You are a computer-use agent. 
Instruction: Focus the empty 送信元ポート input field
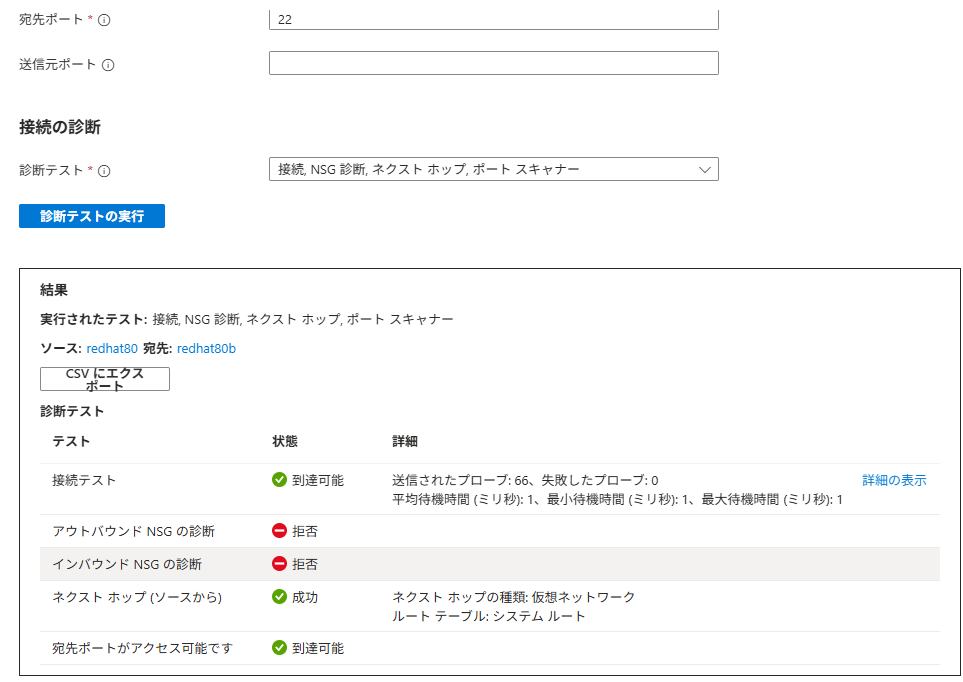(494, 63)
